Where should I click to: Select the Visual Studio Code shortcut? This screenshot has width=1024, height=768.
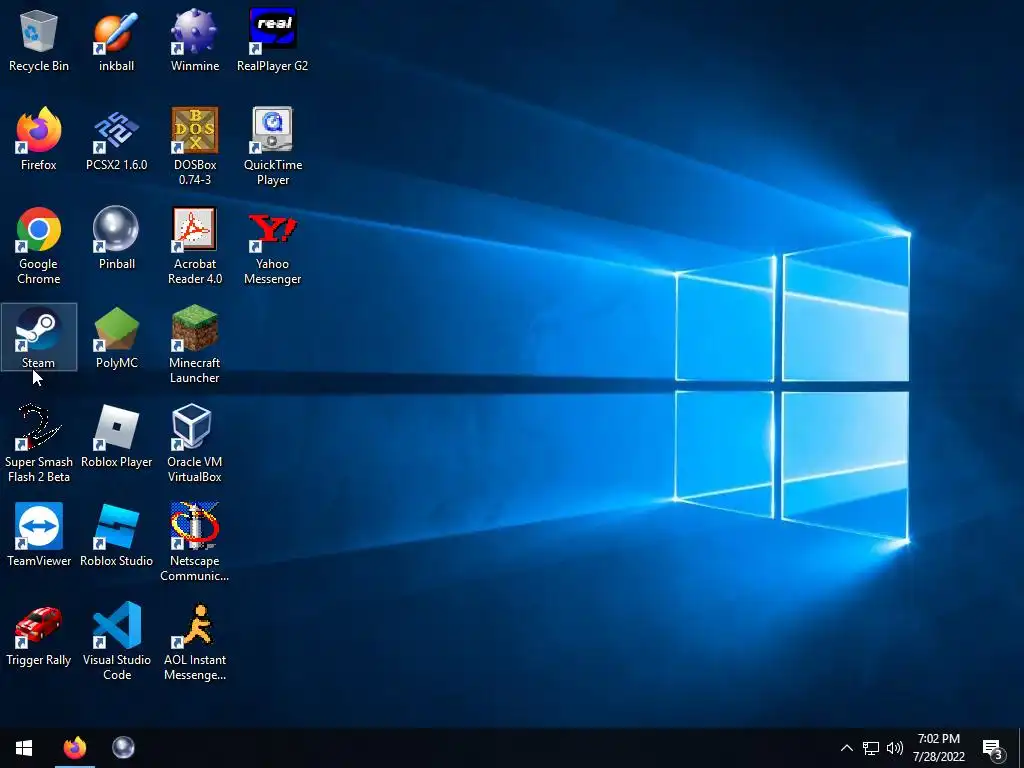[x=116, y=643]
